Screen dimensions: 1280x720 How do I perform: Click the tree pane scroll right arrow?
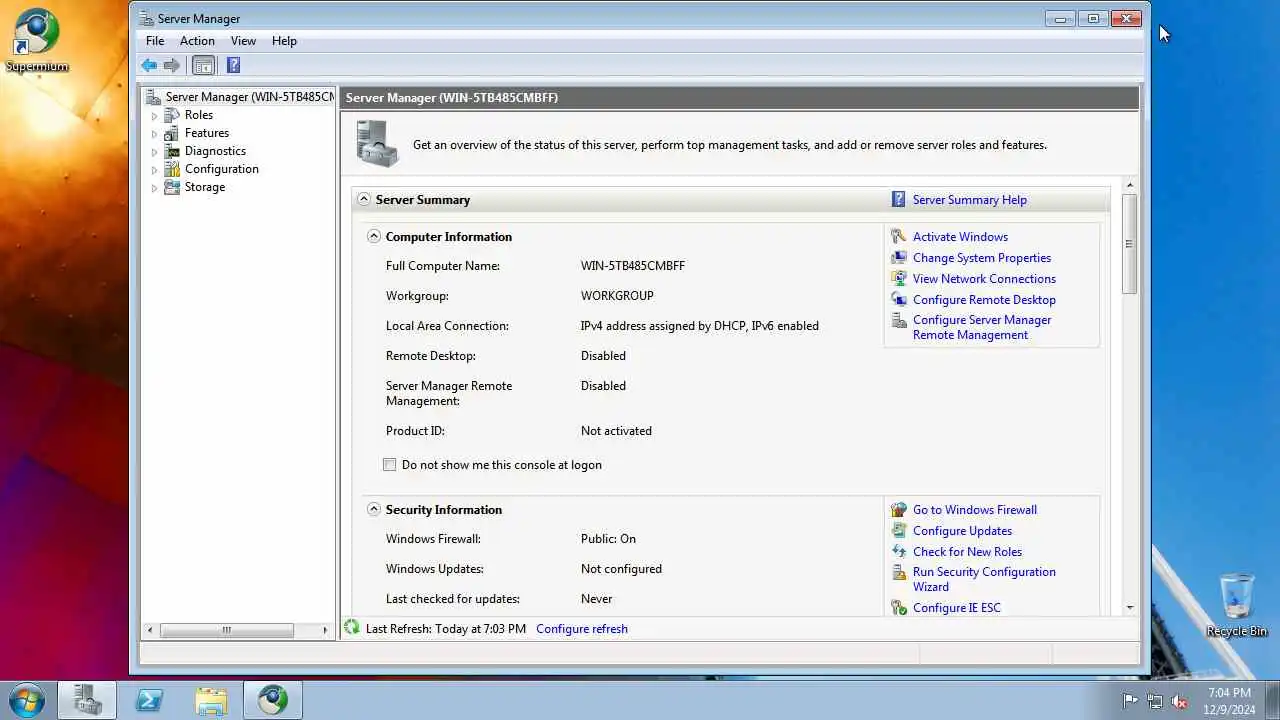point(324,630)
